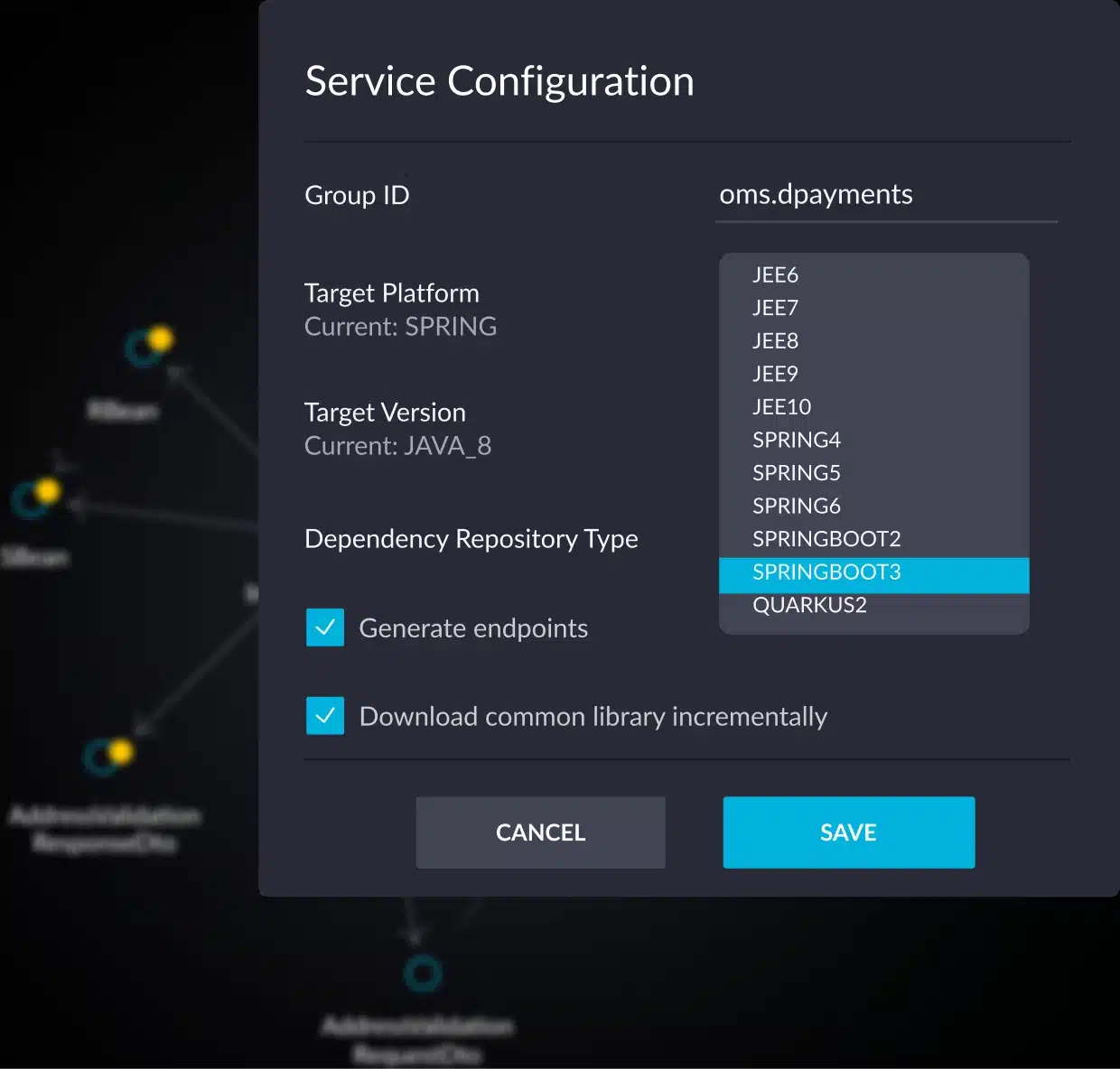Screen dimensions: 1120x1069
Task: Select JEE6 from the platform list
Action: 873,274
